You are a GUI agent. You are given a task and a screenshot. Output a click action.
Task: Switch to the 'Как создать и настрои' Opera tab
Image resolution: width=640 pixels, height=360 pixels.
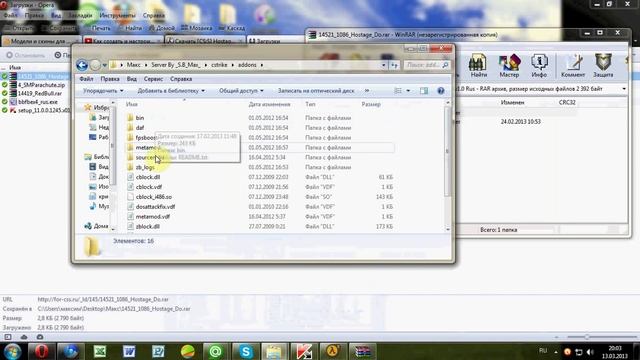click(123, 41)
